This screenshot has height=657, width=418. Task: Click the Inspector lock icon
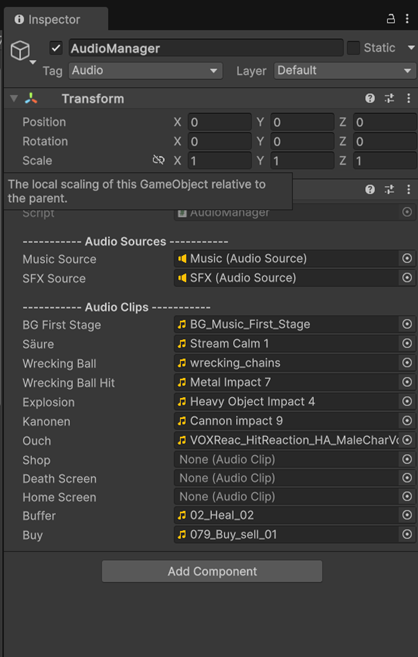coord(390,19)
